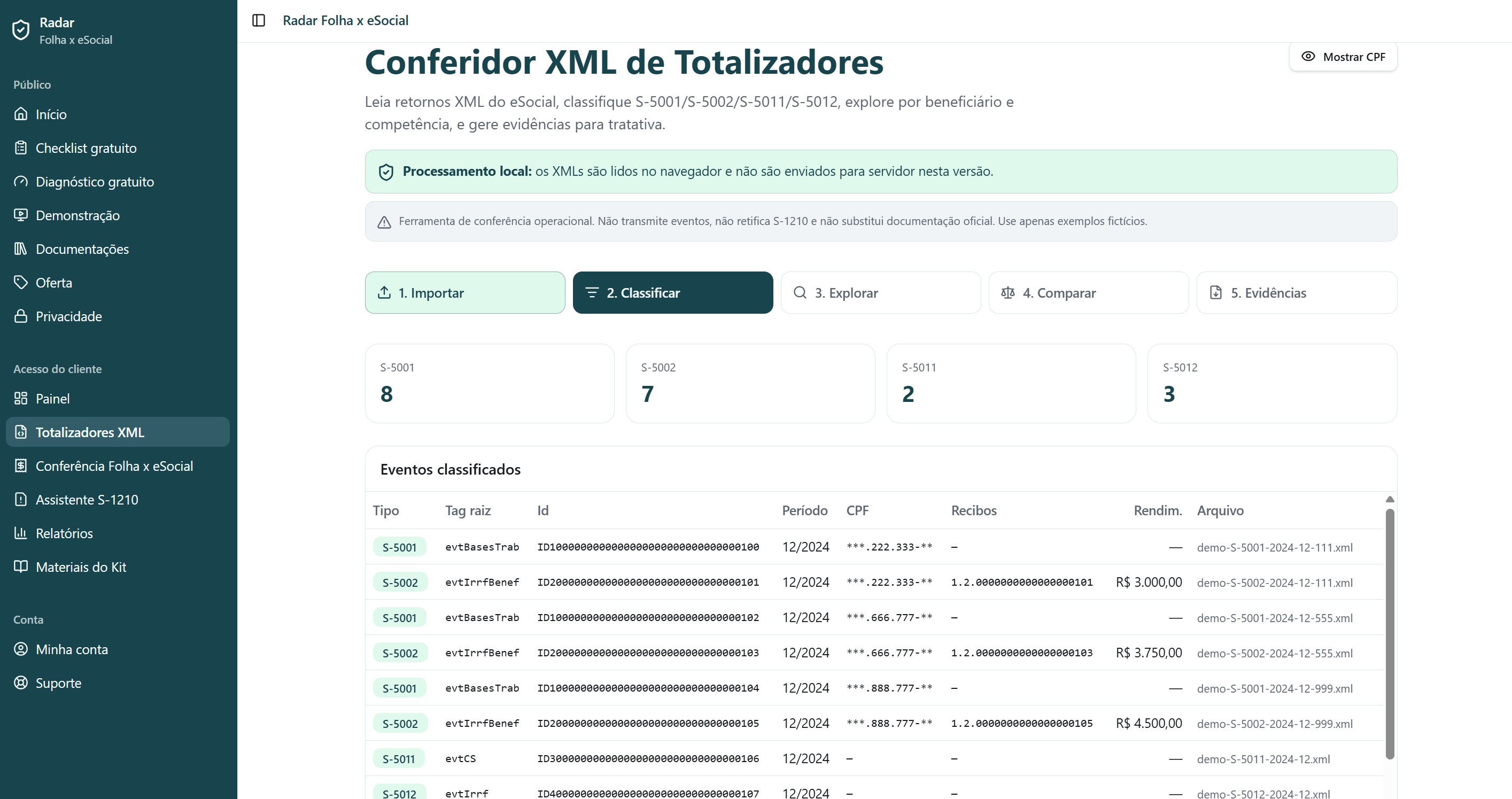Click the Diagnóstico gratuito gauge icon
Viewport: 1512px width, 799px height.
pos(21,181)
